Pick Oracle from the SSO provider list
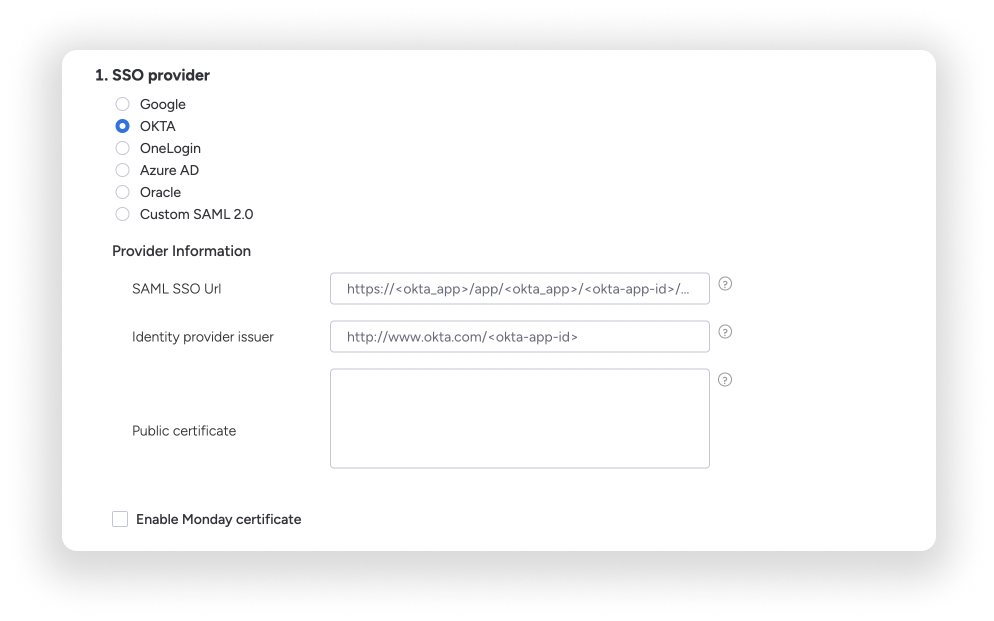The image size is (994, 621). pyautogui.click(x=122, y=192)
